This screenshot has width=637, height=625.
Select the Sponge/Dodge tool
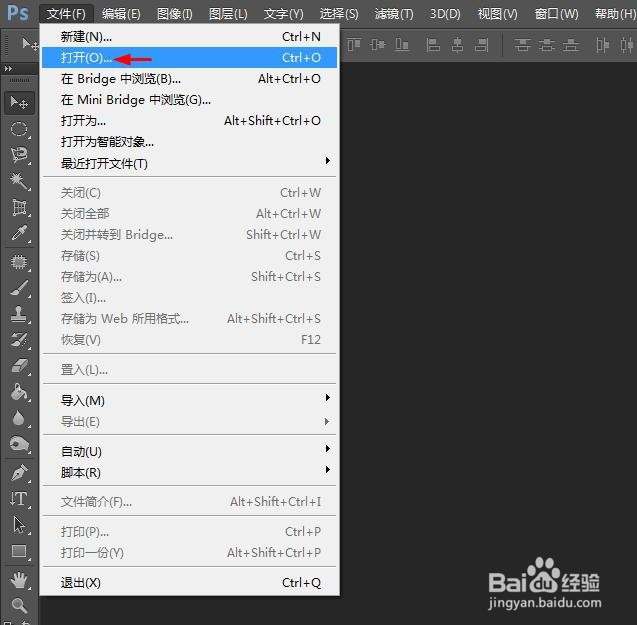coord(19,444)
